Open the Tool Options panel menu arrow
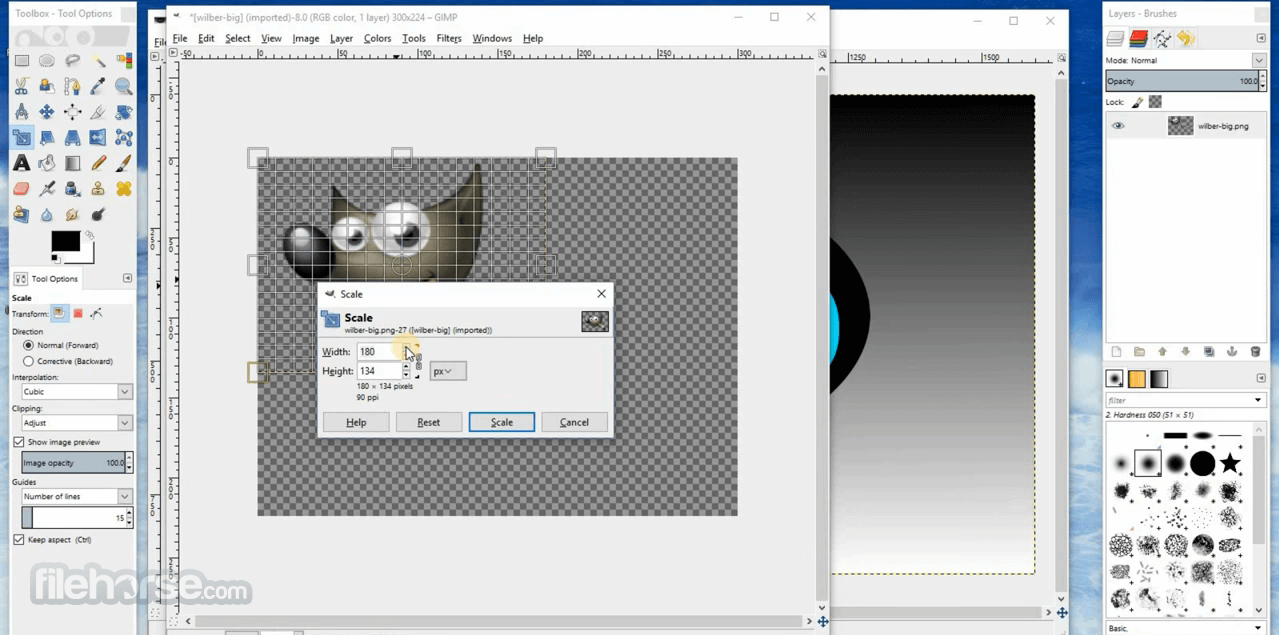This screenshot has width=1279, height=635. [127, 278]
